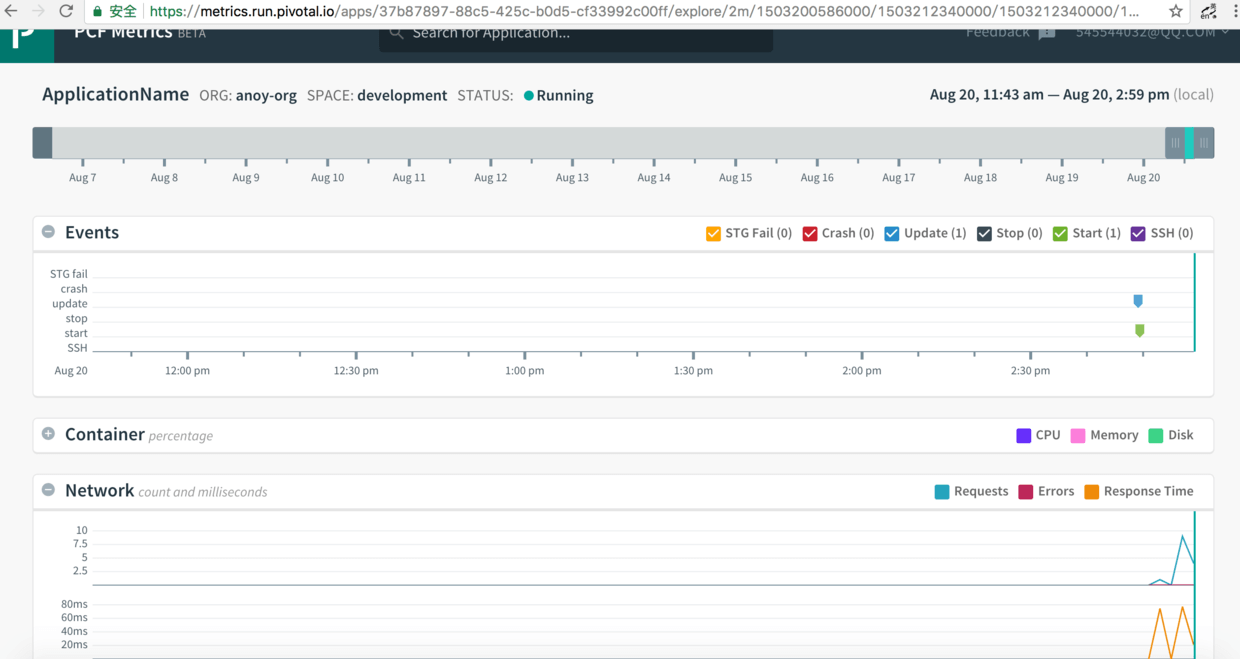Image resolution: width=1240 pixels, height=659 pixels.
Task: Collapse the Network panel
Action: [48, 490]
